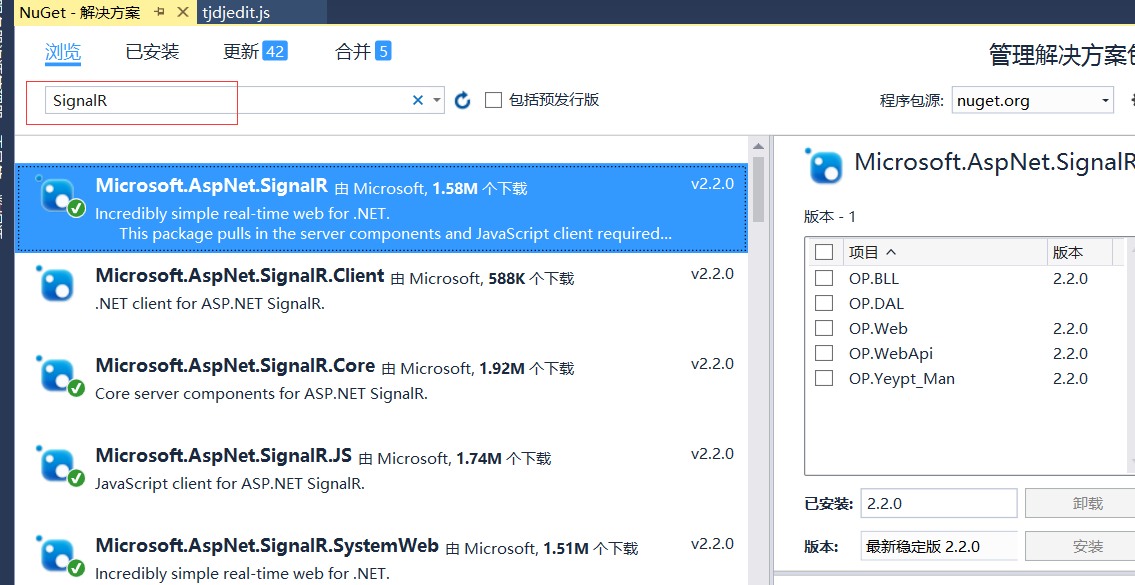
Task: Click the 版本 - 1 label in details pane
Action: (x=830, y=216)
